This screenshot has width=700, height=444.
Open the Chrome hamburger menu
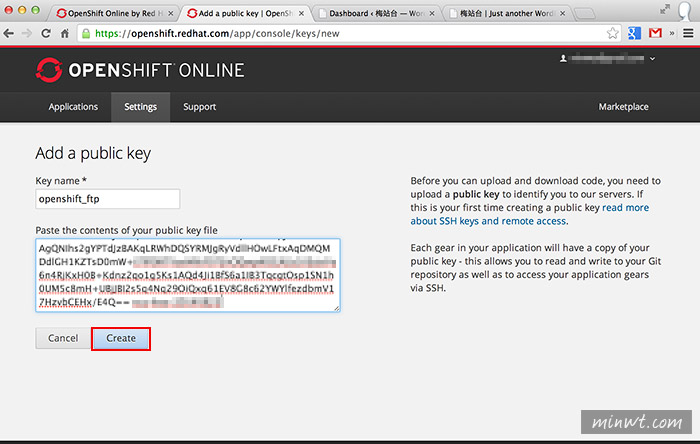tap(688, 33)
